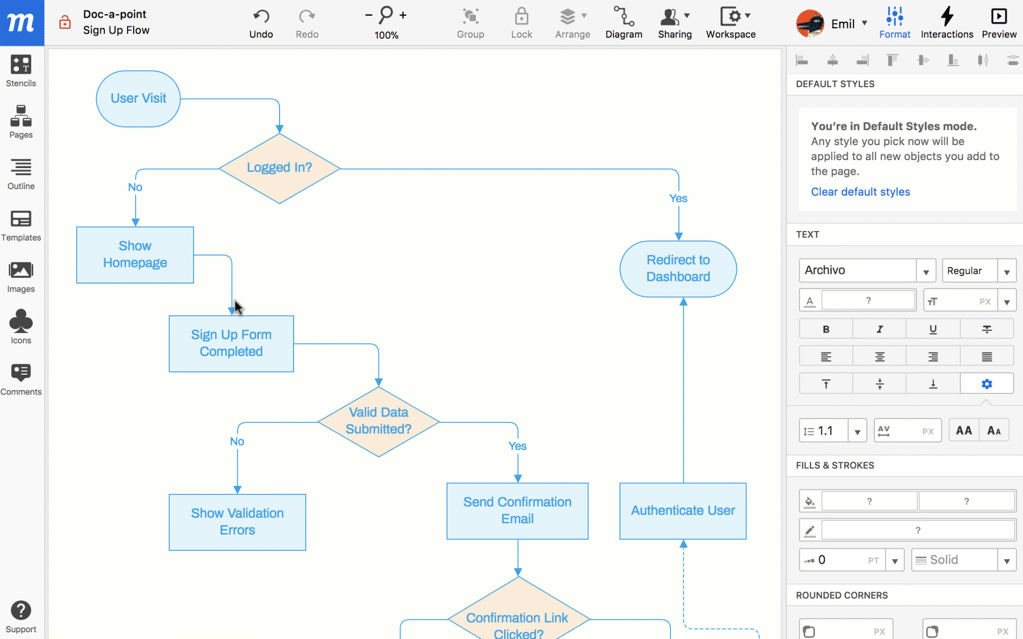Expand the Archivo font family dropdown

click(926, 271)
